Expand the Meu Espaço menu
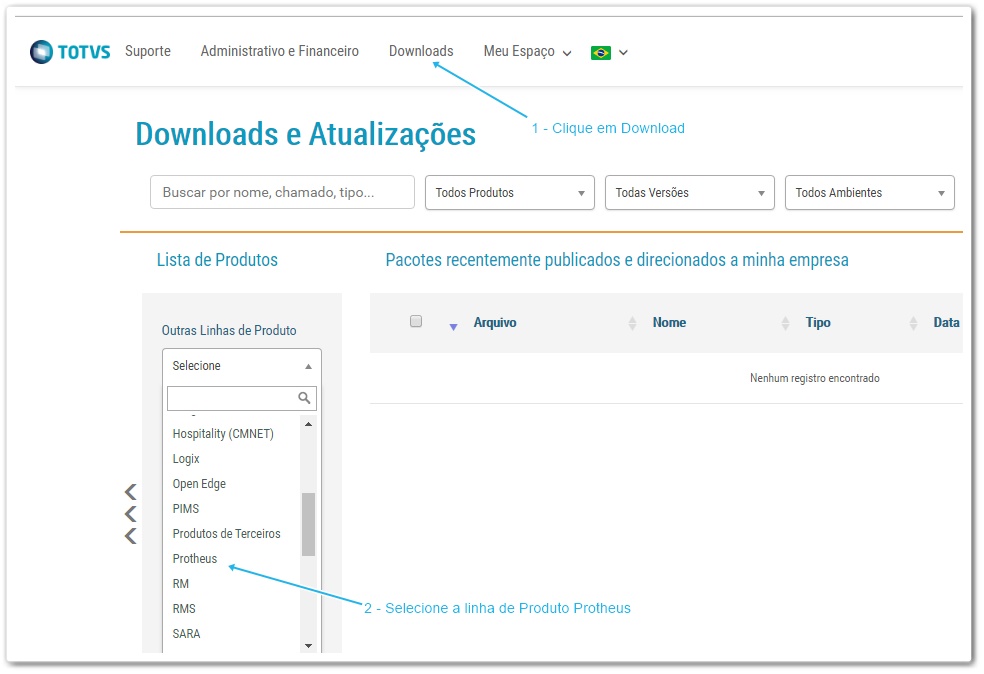Viewport: 984px width, 674px height. click(x=527, y=51)
